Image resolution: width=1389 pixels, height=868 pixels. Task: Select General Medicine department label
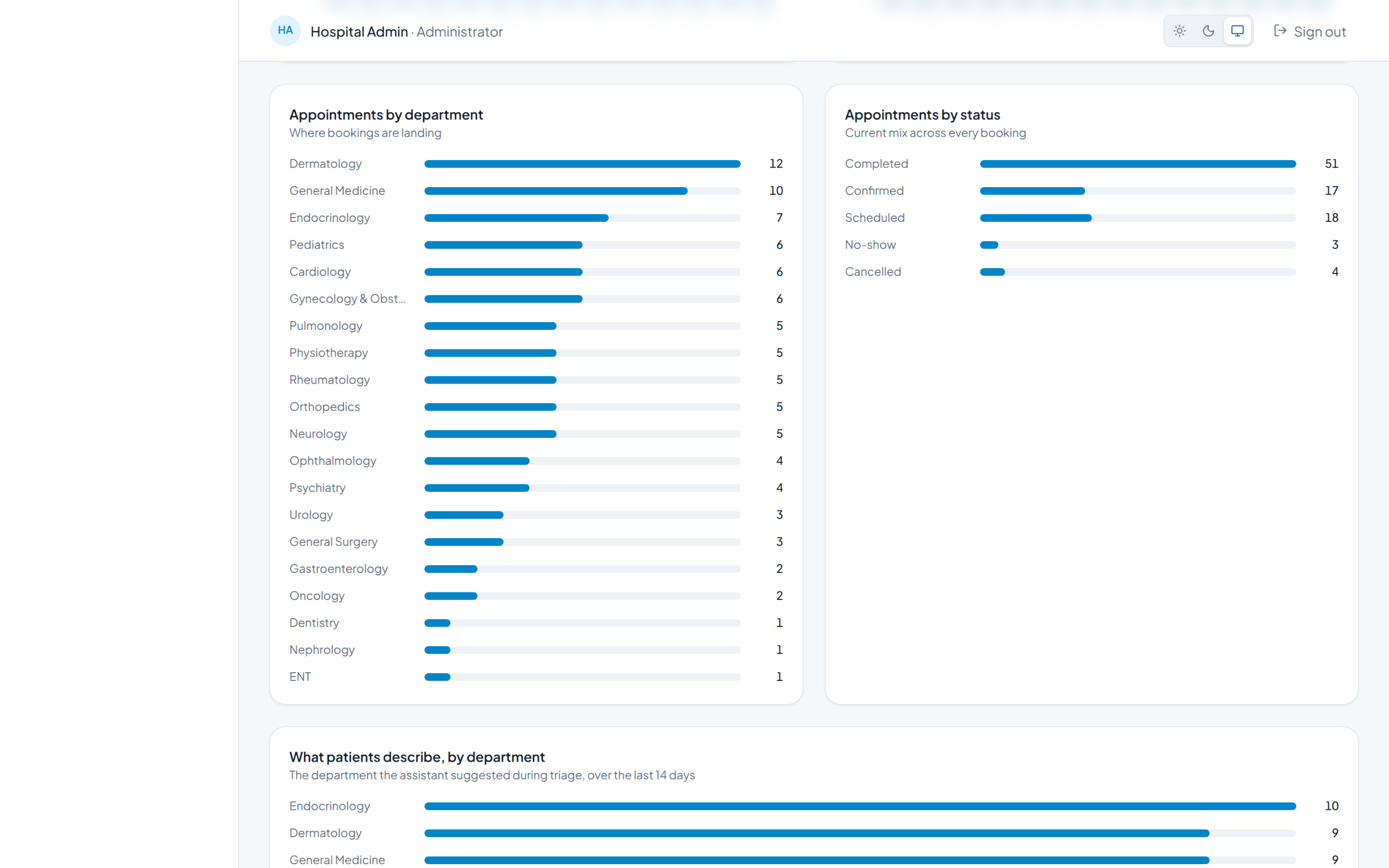click(x=337, y=190)
